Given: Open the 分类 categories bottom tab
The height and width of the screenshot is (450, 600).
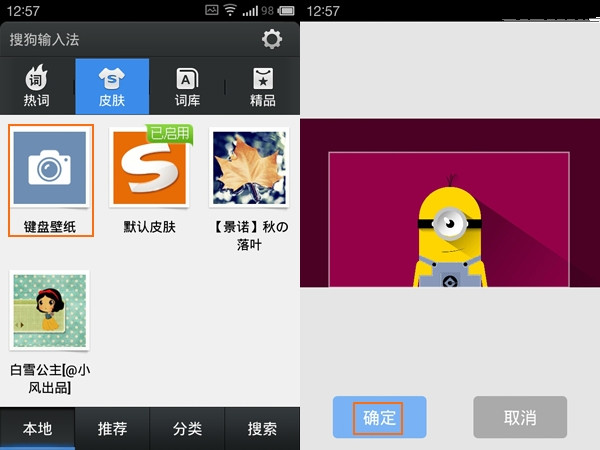Looking at the screenshot, I should tap(187, 428).
